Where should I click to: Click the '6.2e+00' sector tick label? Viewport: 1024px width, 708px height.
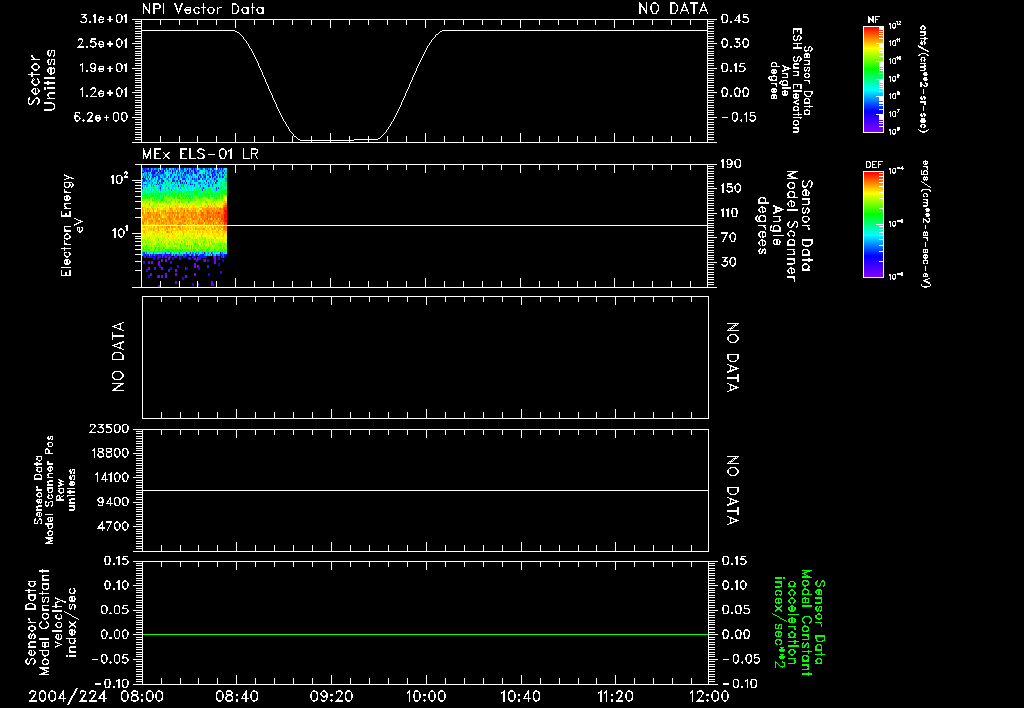[103, 117]
